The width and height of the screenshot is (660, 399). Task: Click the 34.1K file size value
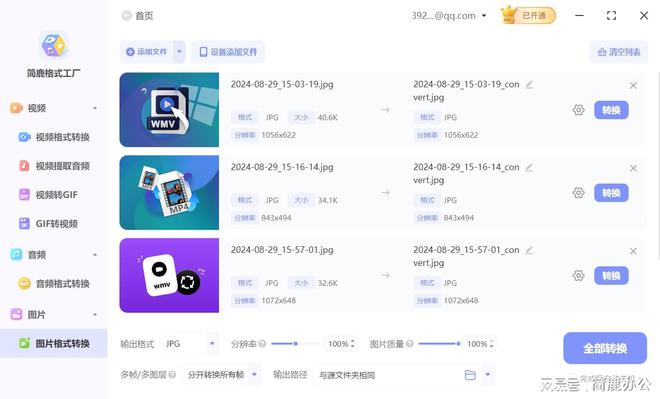tap(327, 200)
